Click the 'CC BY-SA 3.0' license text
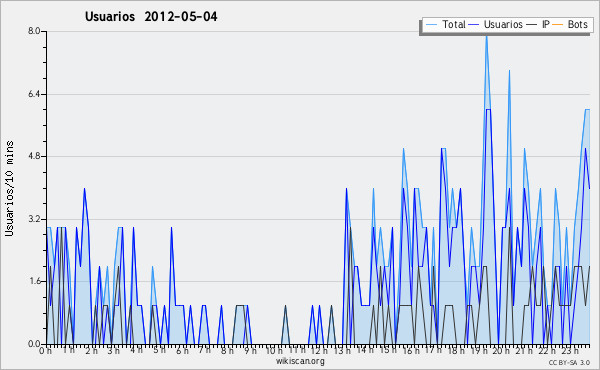 click(569, 363)
